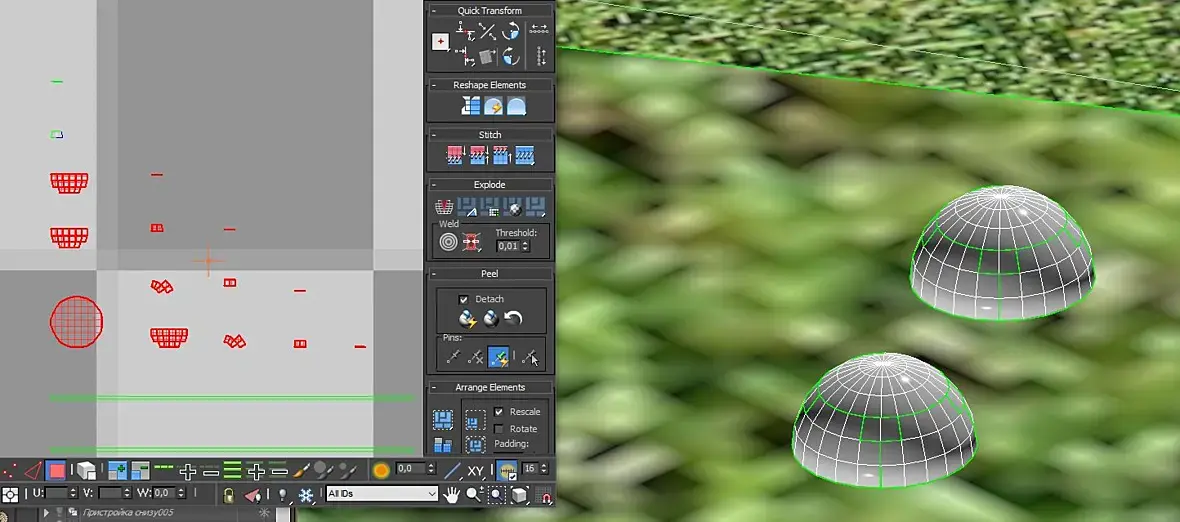The height and width of the screenshot is (522, 1180).
Task: Click the Absolute/Offset mode toggle icon
Action: 11,495
